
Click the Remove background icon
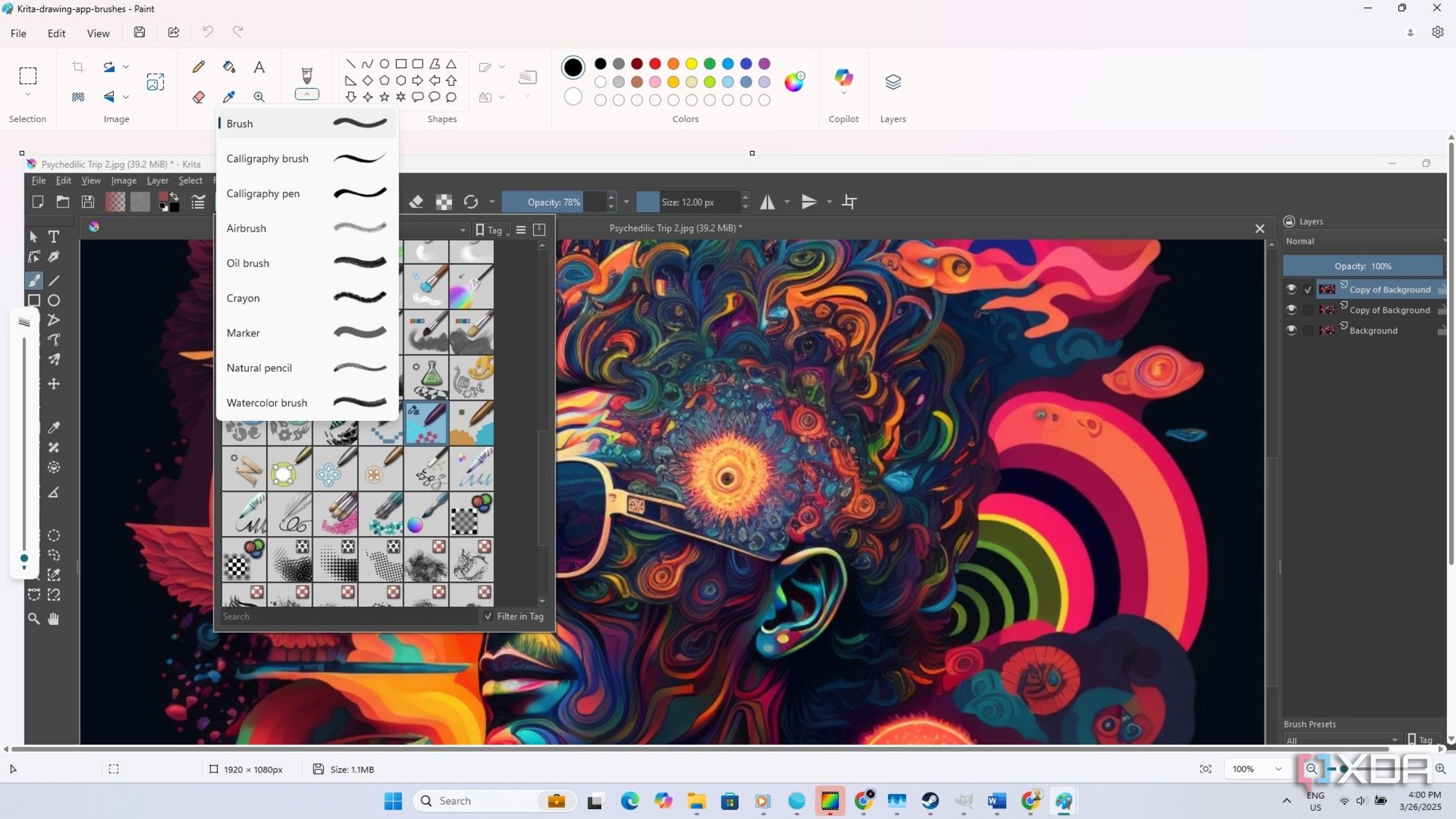(78, 97)
